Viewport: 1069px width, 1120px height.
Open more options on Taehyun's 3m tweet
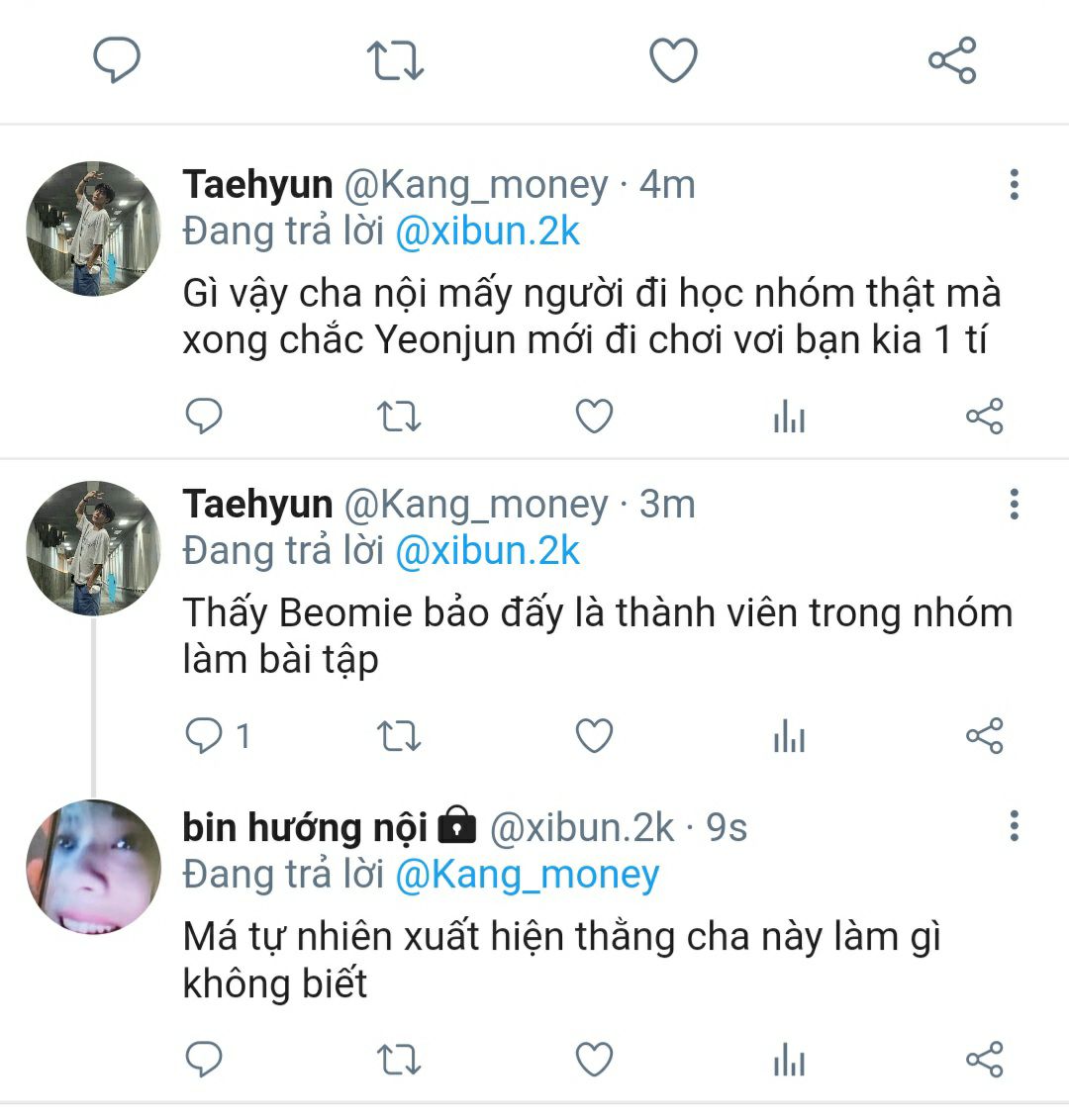pos(1014,505)
